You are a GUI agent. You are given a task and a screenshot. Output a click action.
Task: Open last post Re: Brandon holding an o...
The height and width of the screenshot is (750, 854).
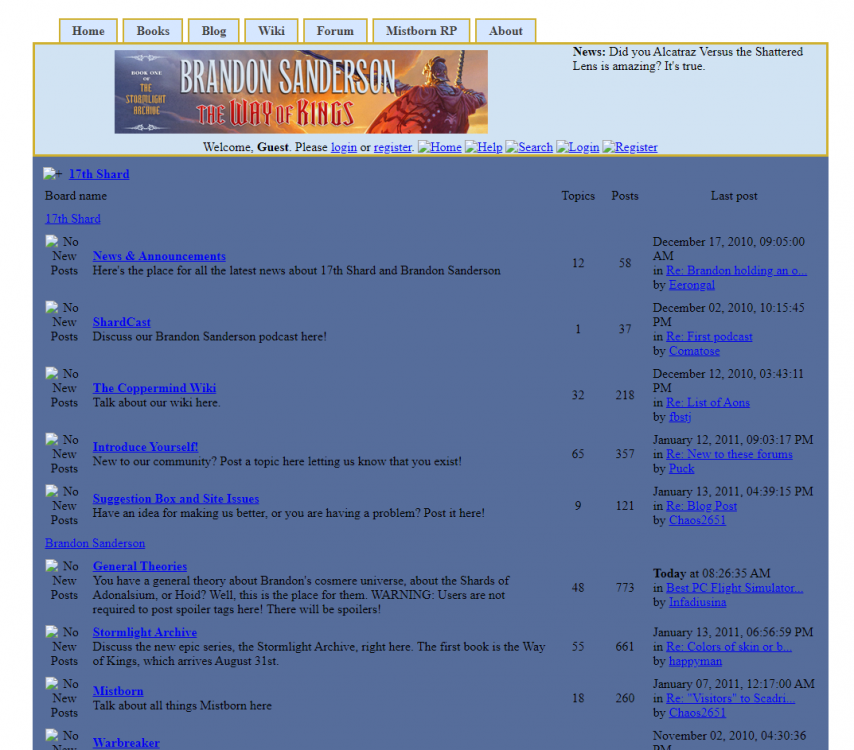[736, 270]
